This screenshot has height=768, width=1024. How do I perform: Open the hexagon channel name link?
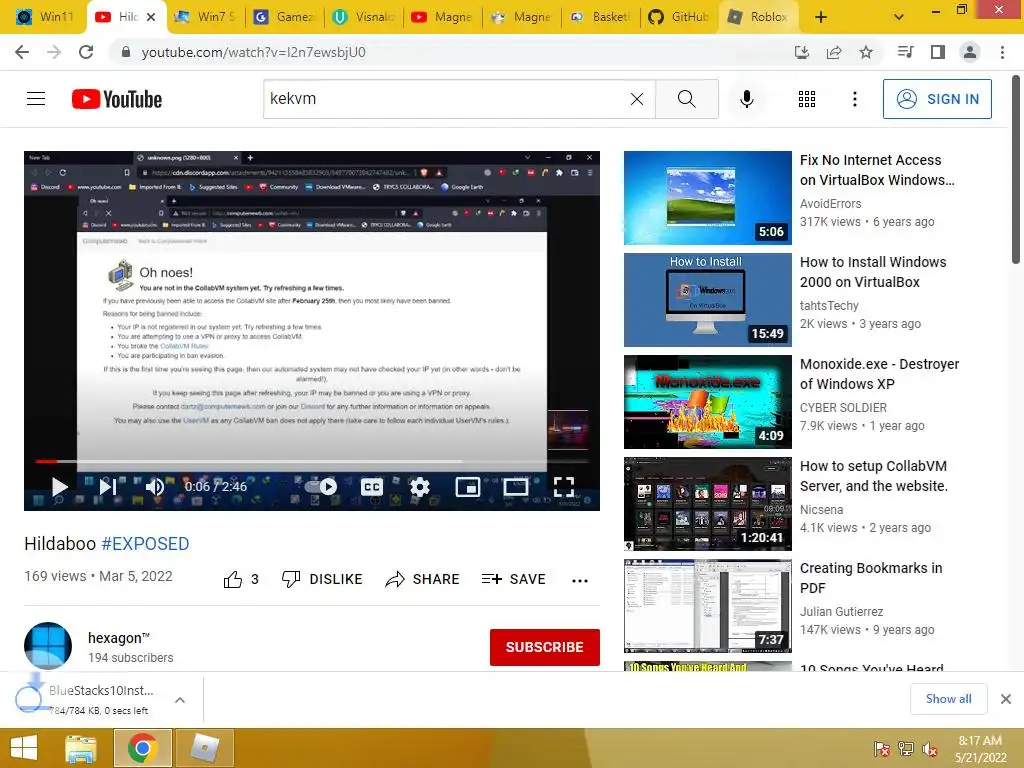pyautogui.click(x=119, y=638)
